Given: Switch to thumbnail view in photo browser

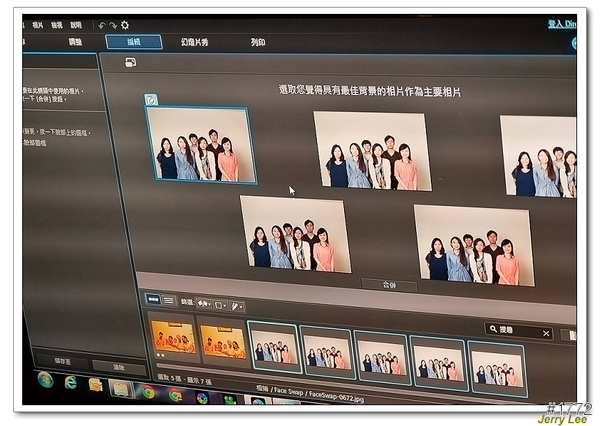Looking at the screenshot, I should click(x=153, y=299).
